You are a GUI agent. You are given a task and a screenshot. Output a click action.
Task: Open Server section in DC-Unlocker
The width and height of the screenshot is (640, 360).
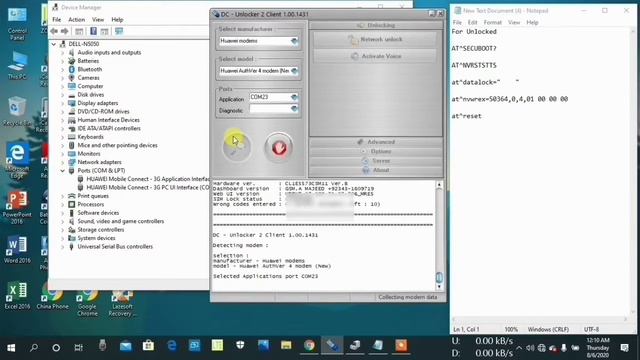click(376, 160)
